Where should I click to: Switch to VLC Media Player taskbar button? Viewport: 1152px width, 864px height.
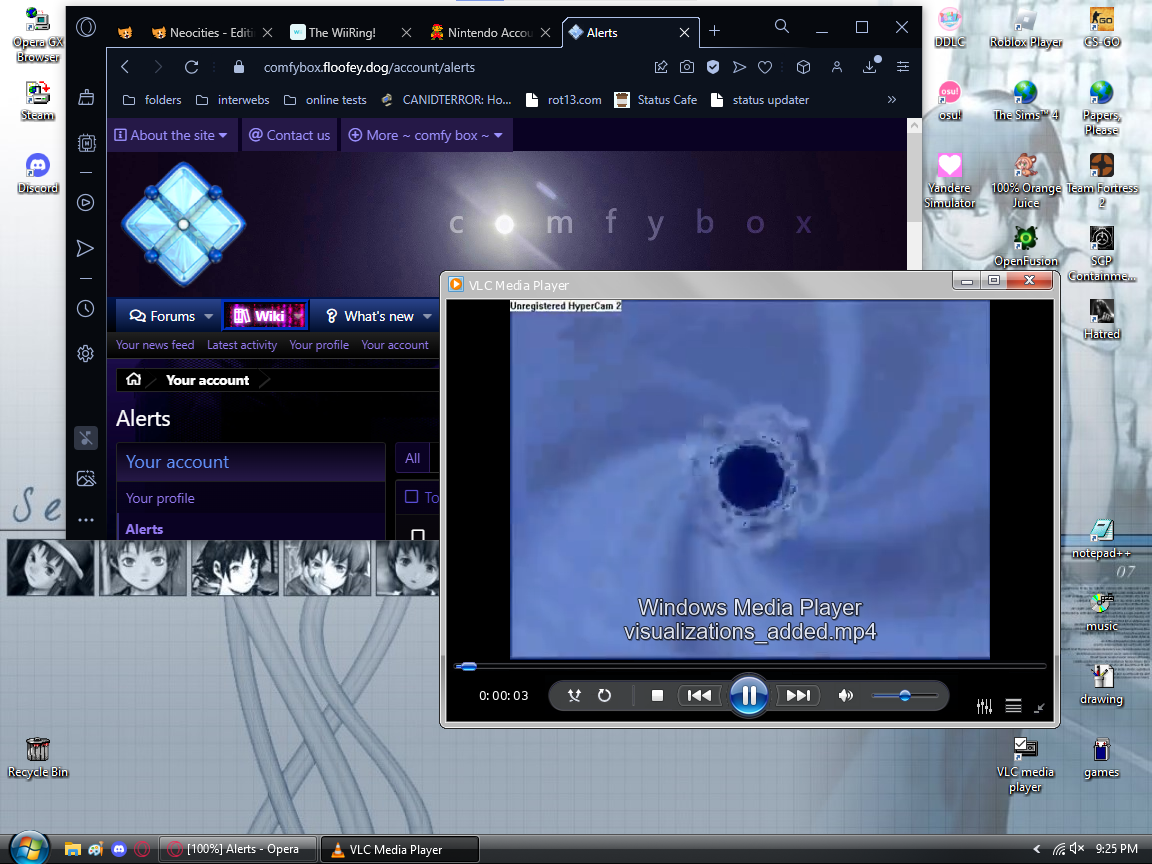tap(400, 849)
